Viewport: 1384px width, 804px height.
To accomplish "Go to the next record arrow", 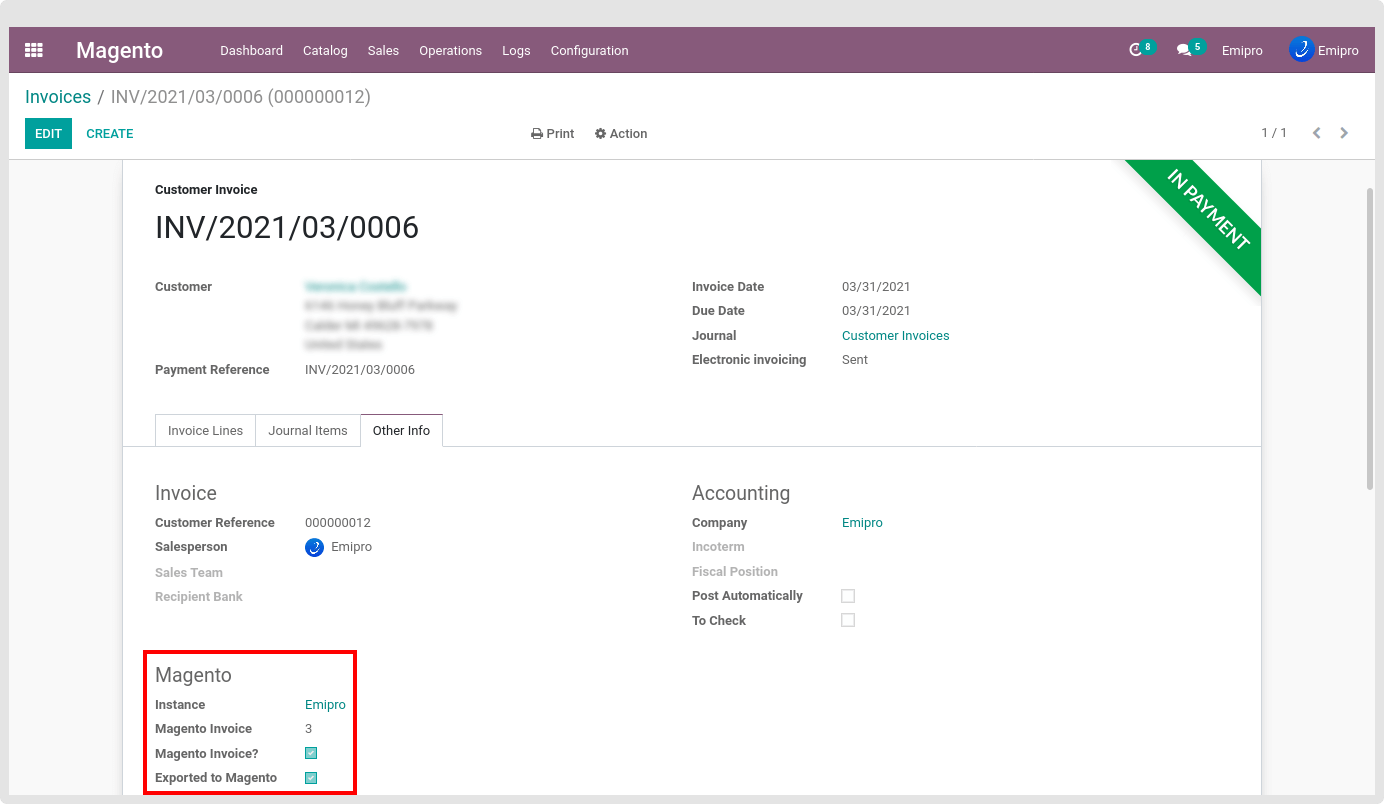I will (1344, 133).
